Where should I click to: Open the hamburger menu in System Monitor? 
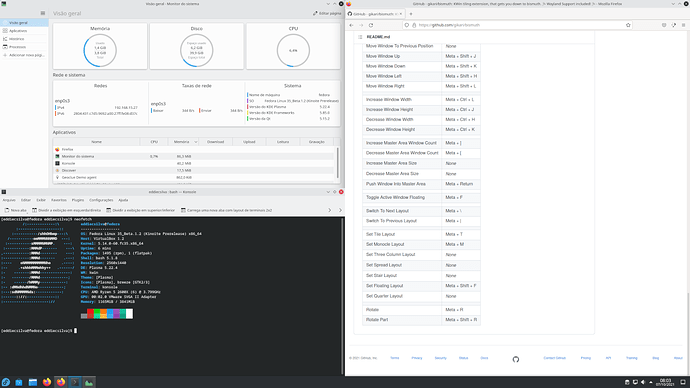click(x=43, y=13)
